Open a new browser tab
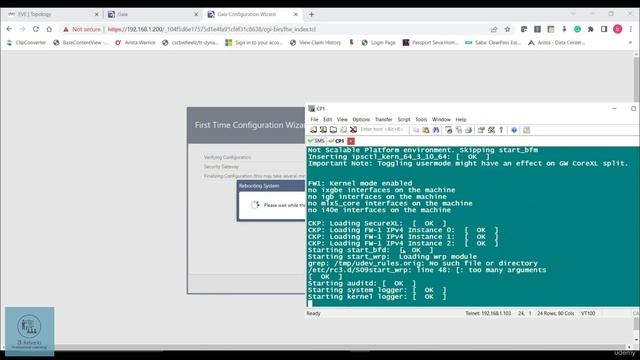This screenshot has width=640, height=360. (x=311, y=14)
